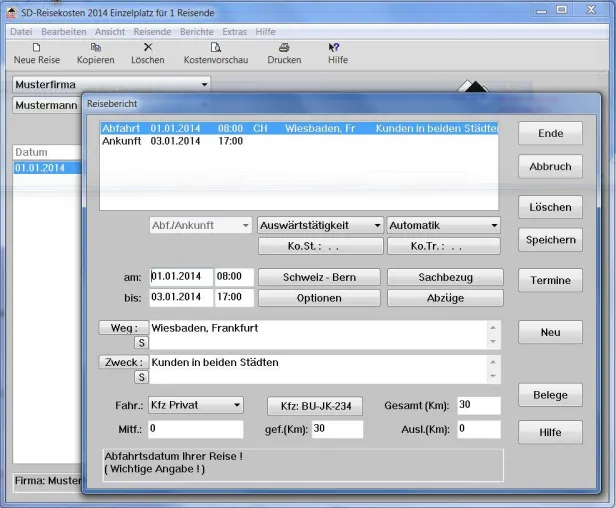616x508 pixels.
Task: Click the Speichern button
Action: tap(550, 240)
